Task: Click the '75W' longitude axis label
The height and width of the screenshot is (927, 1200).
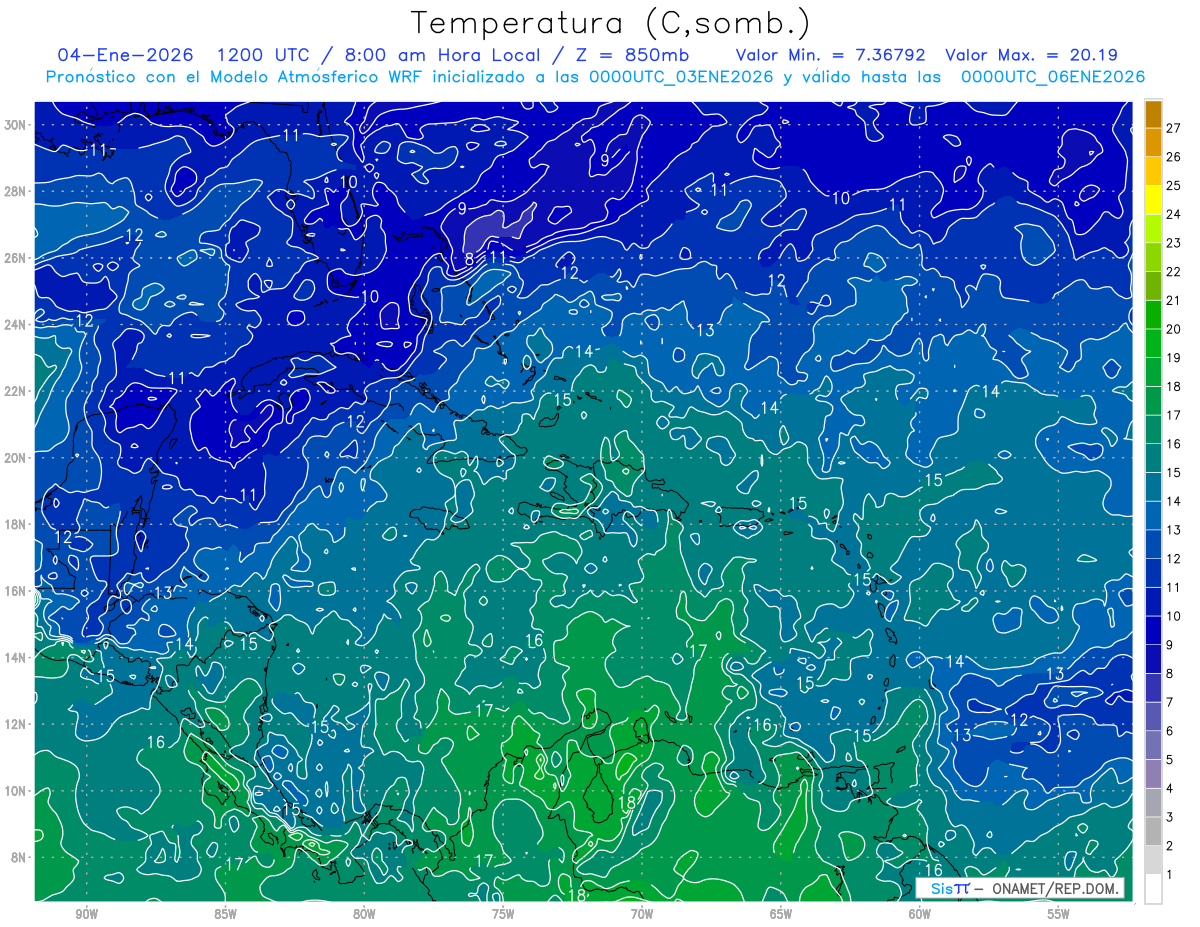Action: click(503, 914)
